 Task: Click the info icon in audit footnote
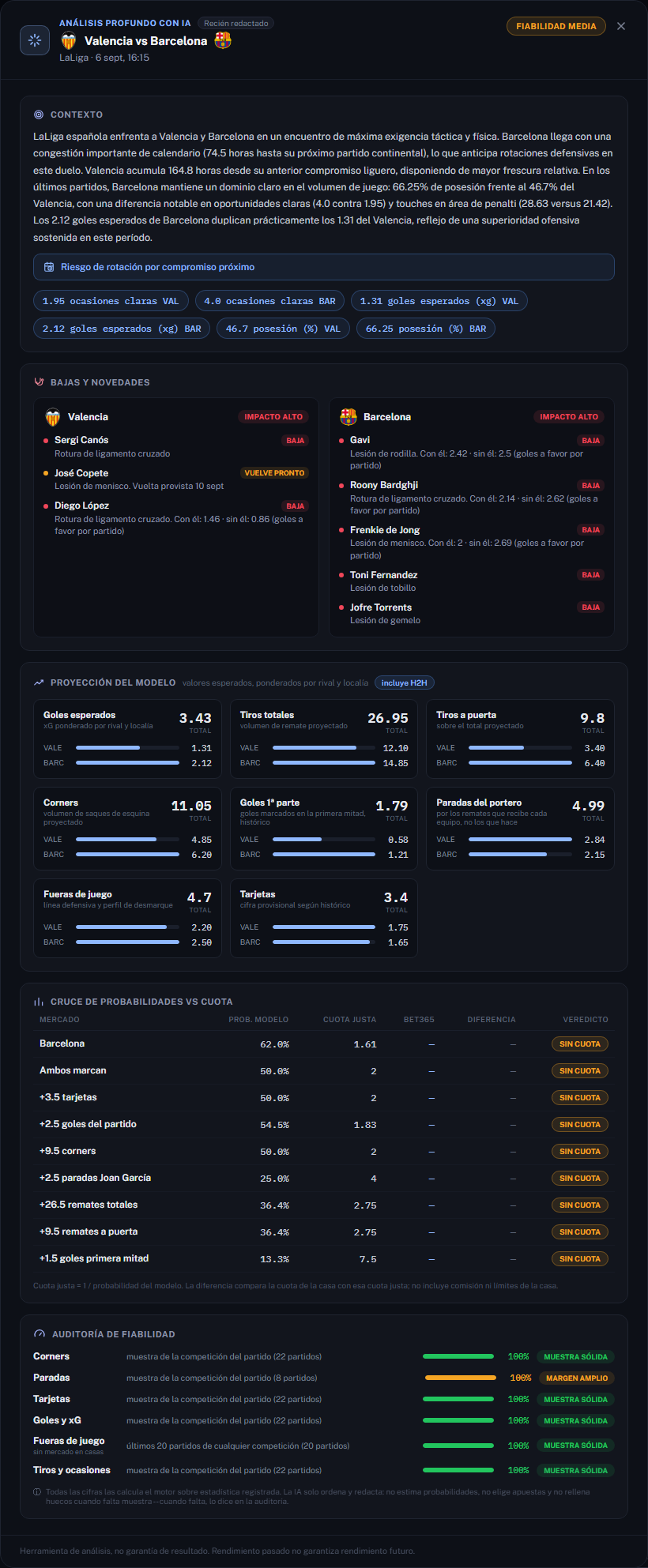(x=37, y=1492)
